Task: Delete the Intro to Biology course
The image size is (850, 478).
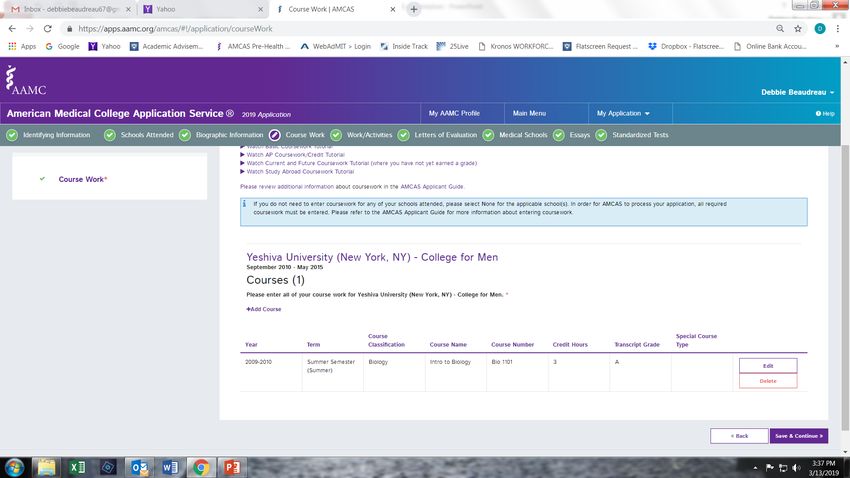Action: [768, 381]
